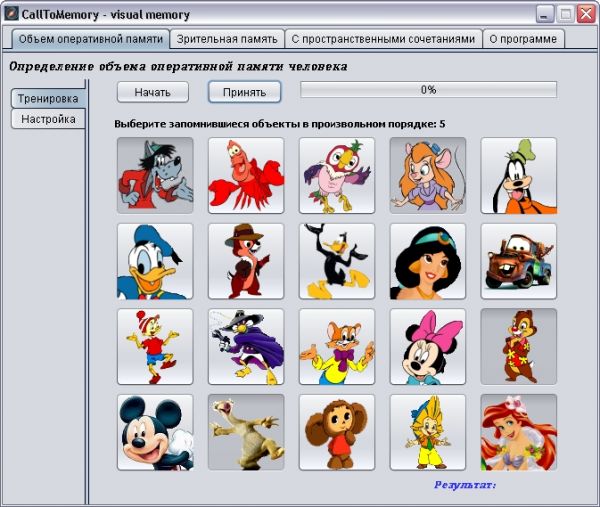
Task: Select the Donald Duck picture
Action: click(155, 261)
